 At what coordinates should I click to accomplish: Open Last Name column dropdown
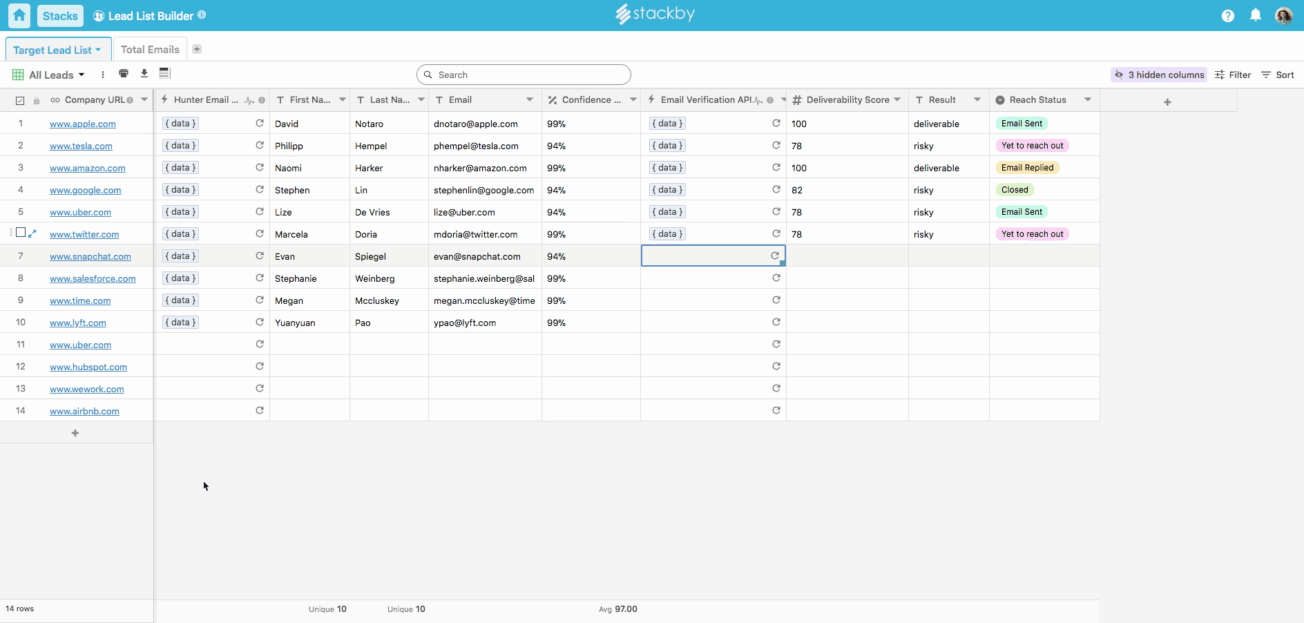(421, 100)
